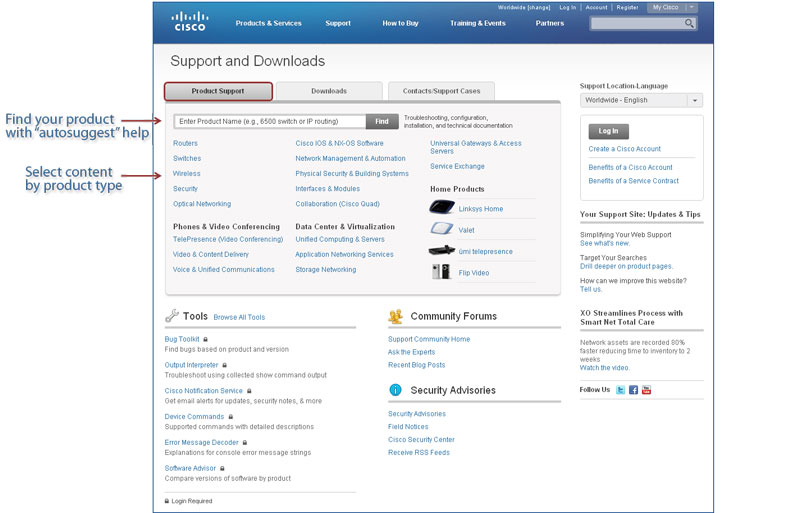Click the header Account link
This screenshot has width=800, height=513.
pyautogui.click(x=596, y=8)
